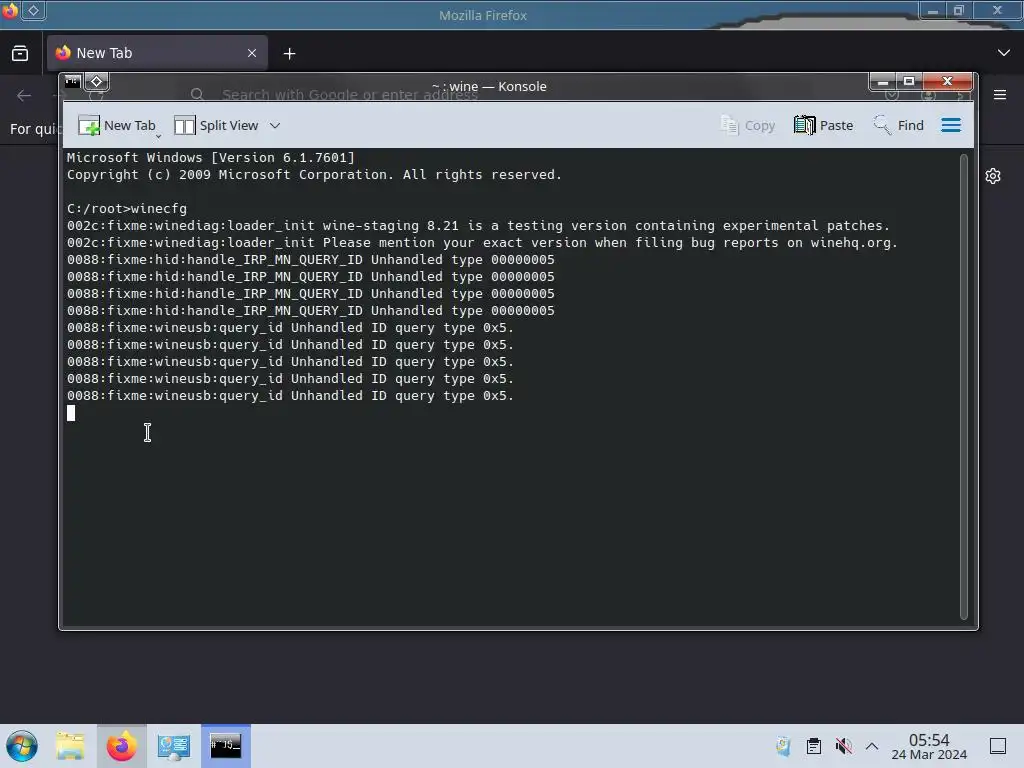This screenshot has width=1024, height=768.
Task: Maximize the Konsole window
Action: [908, 82]
